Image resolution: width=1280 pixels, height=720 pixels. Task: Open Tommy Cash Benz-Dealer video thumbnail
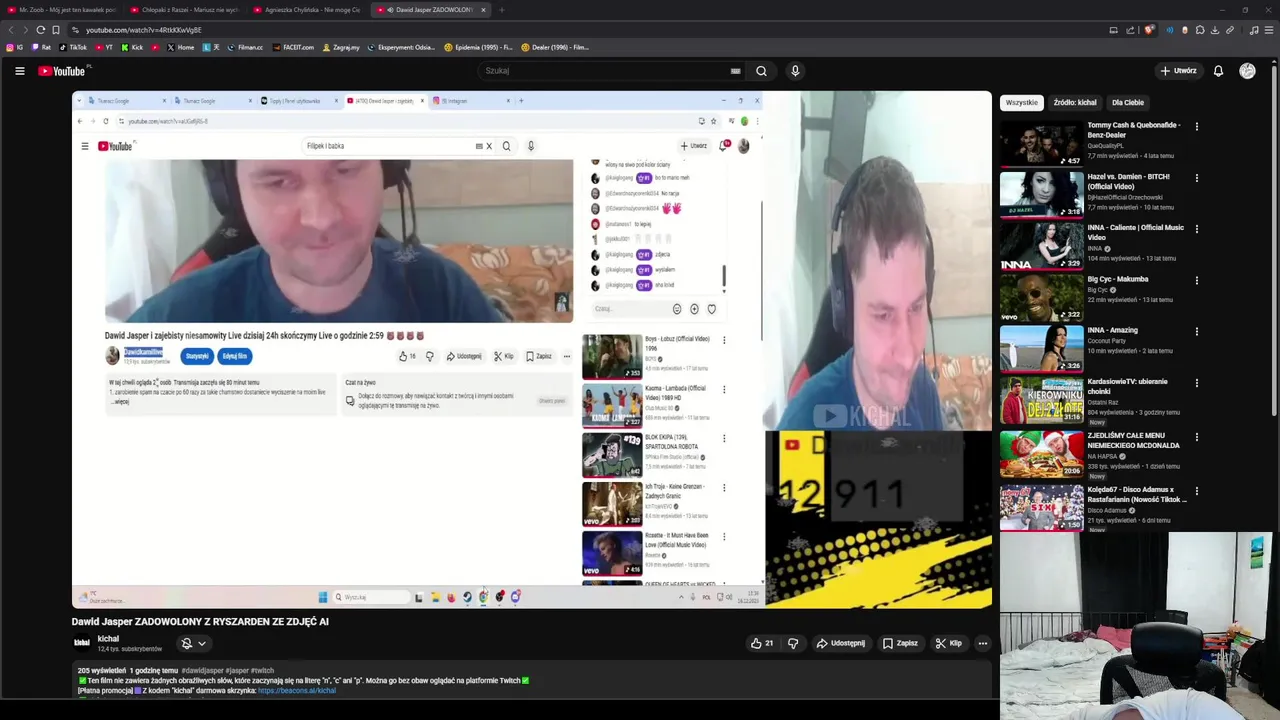1041,143
